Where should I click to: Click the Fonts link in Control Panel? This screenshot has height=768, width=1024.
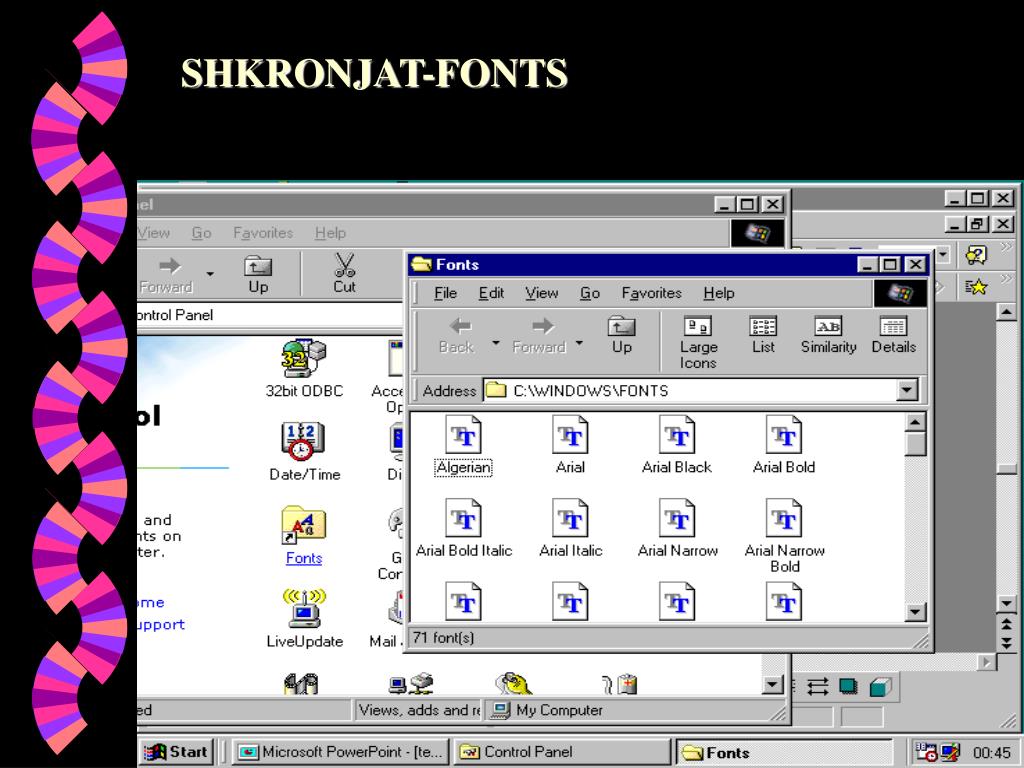pos(304,558)
